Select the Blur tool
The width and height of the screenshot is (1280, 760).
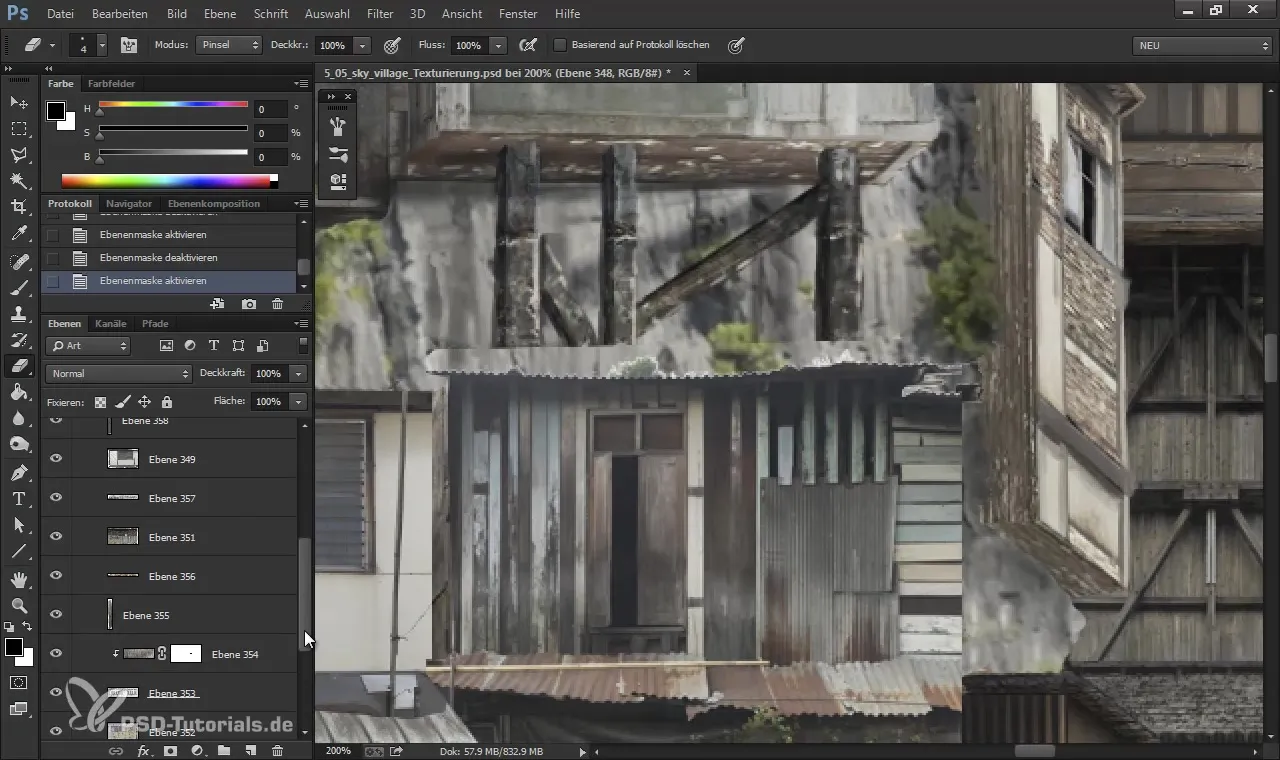(x=19, y=418)
